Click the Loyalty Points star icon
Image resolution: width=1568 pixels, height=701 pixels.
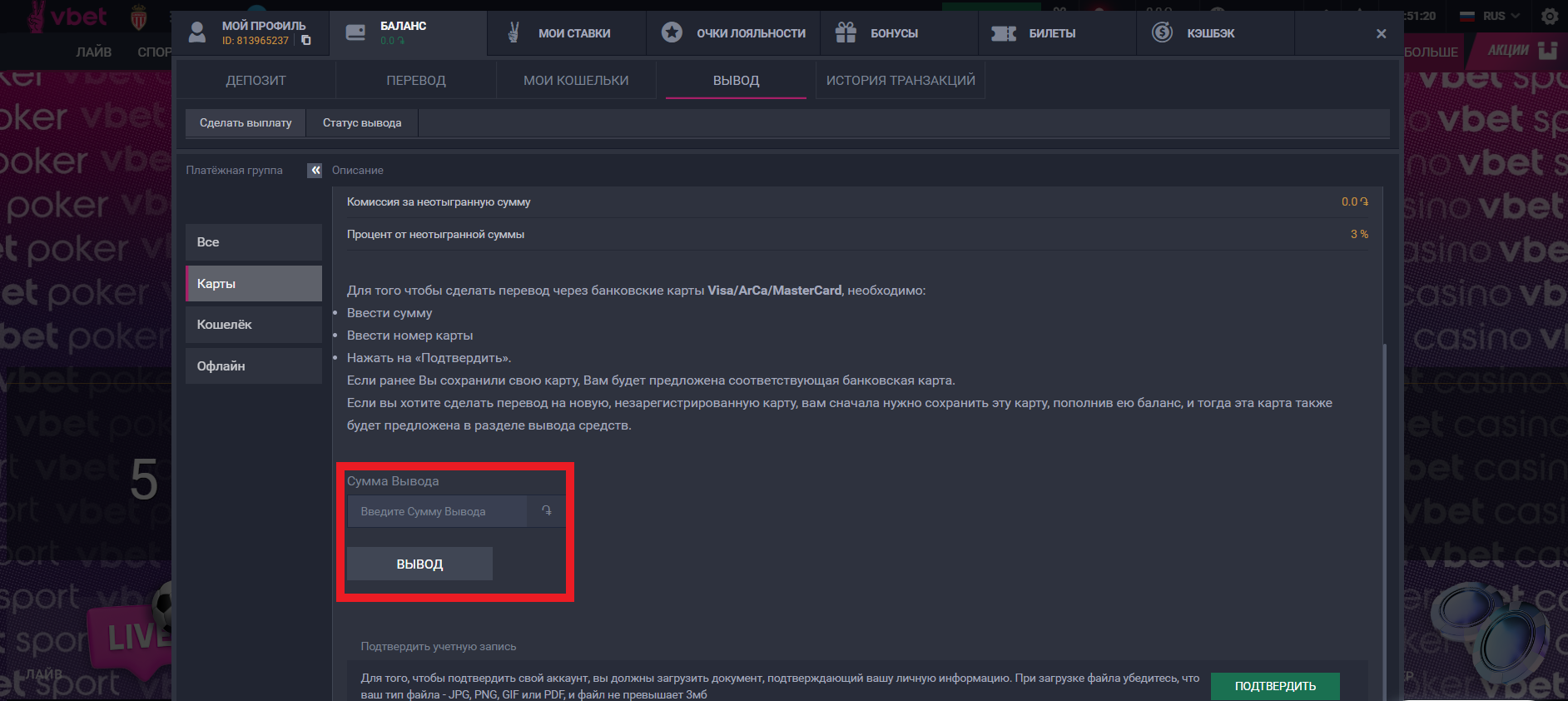[x=672, y=32]
